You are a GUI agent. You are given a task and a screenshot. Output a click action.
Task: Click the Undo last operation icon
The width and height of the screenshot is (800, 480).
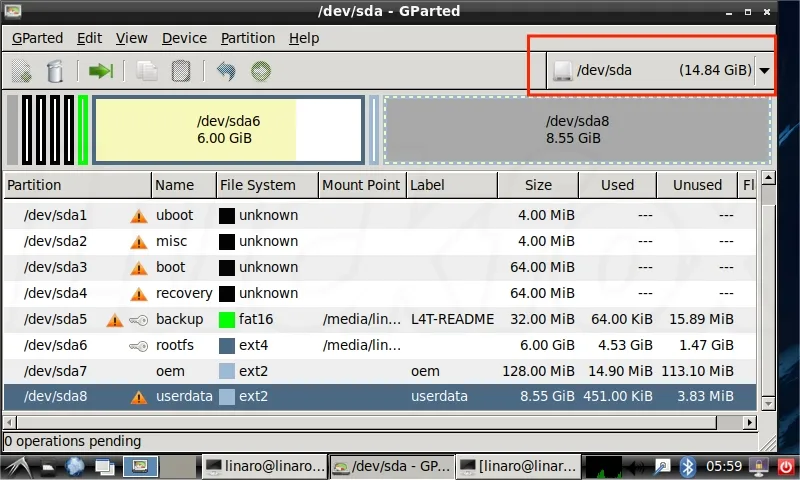click(226, 71)
